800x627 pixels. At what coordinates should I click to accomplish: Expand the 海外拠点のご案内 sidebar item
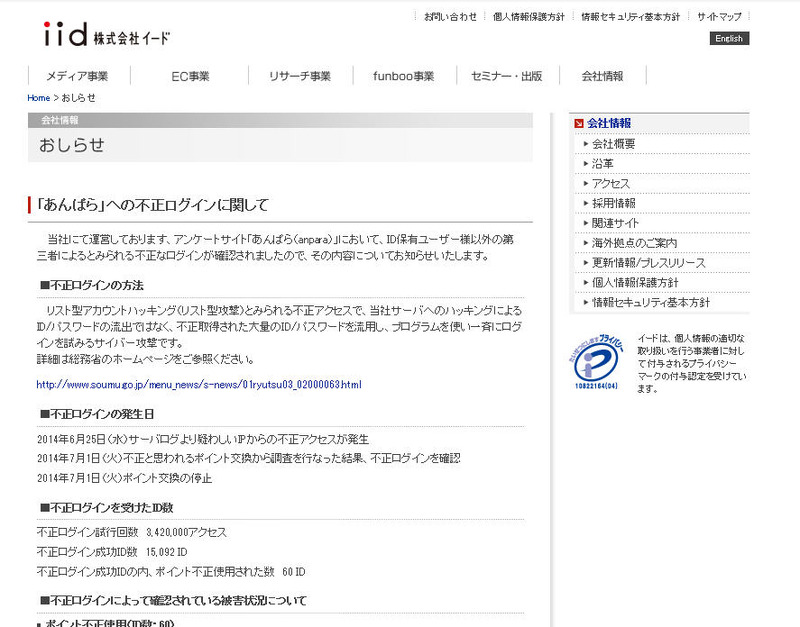click(x=637, y=241)
